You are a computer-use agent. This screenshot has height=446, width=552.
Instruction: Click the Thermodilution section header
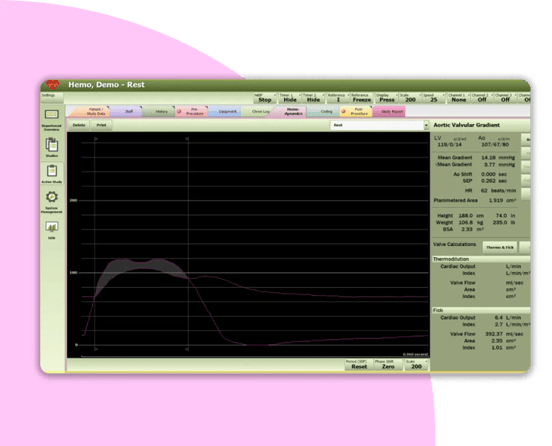tap(481, 259)
